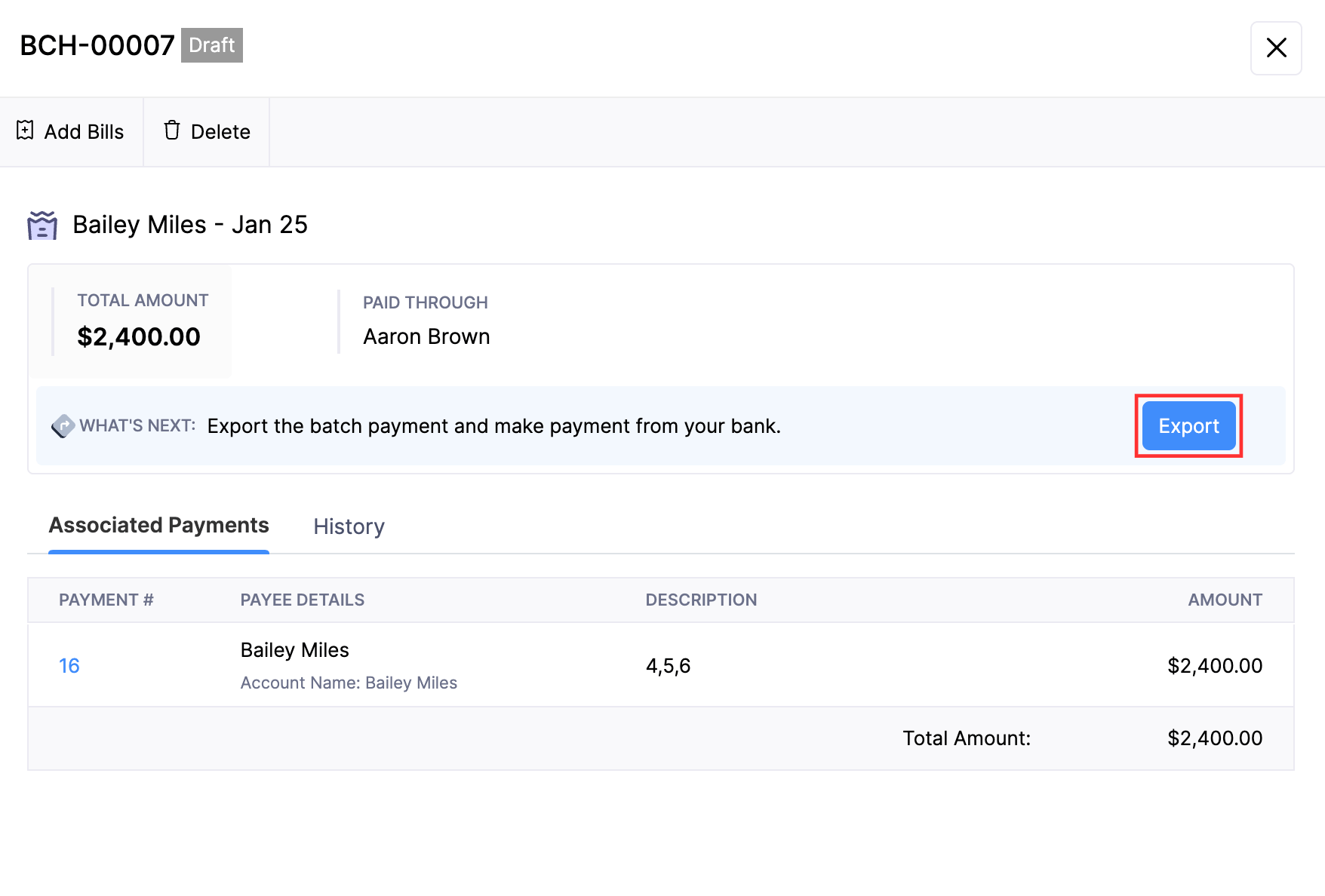Click the Payment # column header
This screenshot has width=1325, height=896.
[x=106, y=600]
